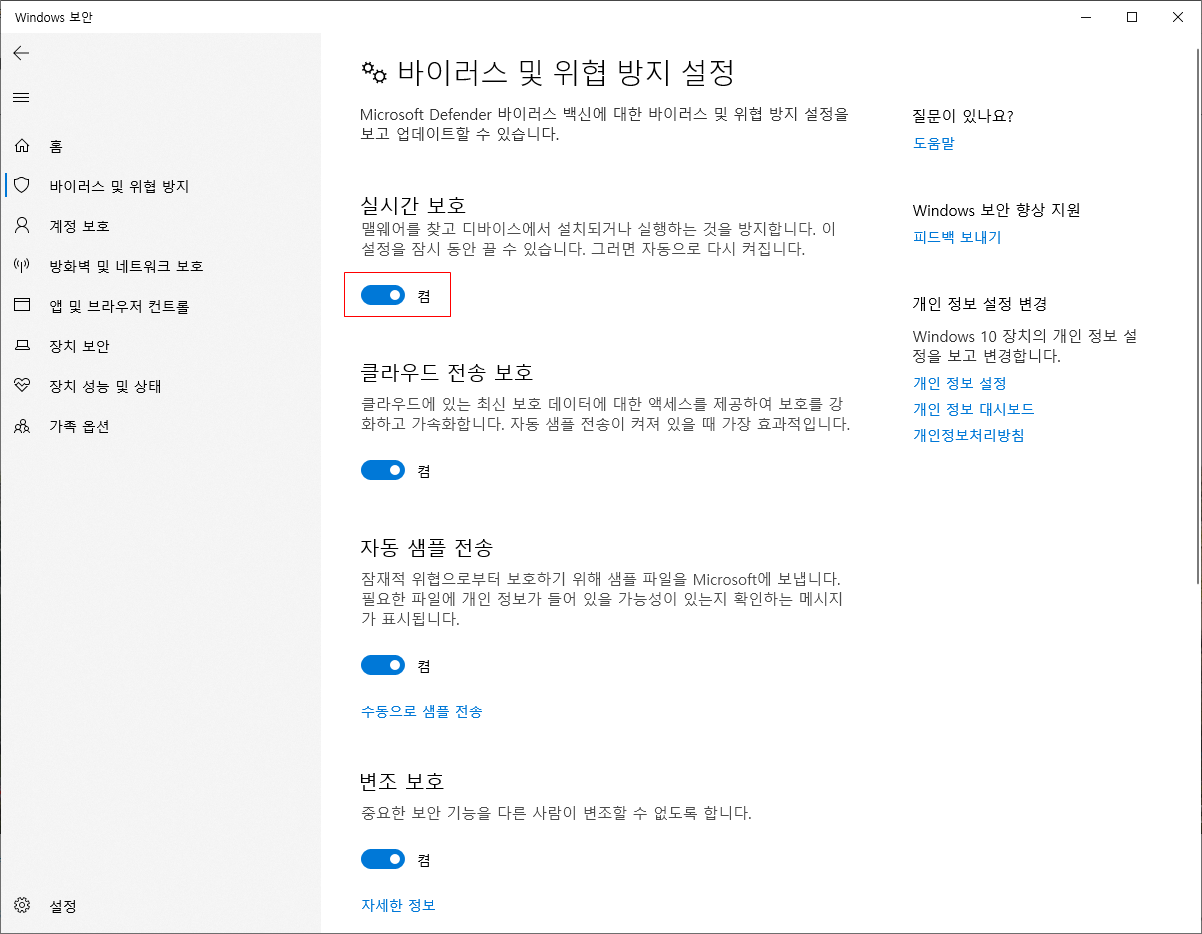Click 피드백 보내기 link
Image resolution: width=1202 pixels, height=934 pixels.
pyautogui.click(x=957, y=237)
